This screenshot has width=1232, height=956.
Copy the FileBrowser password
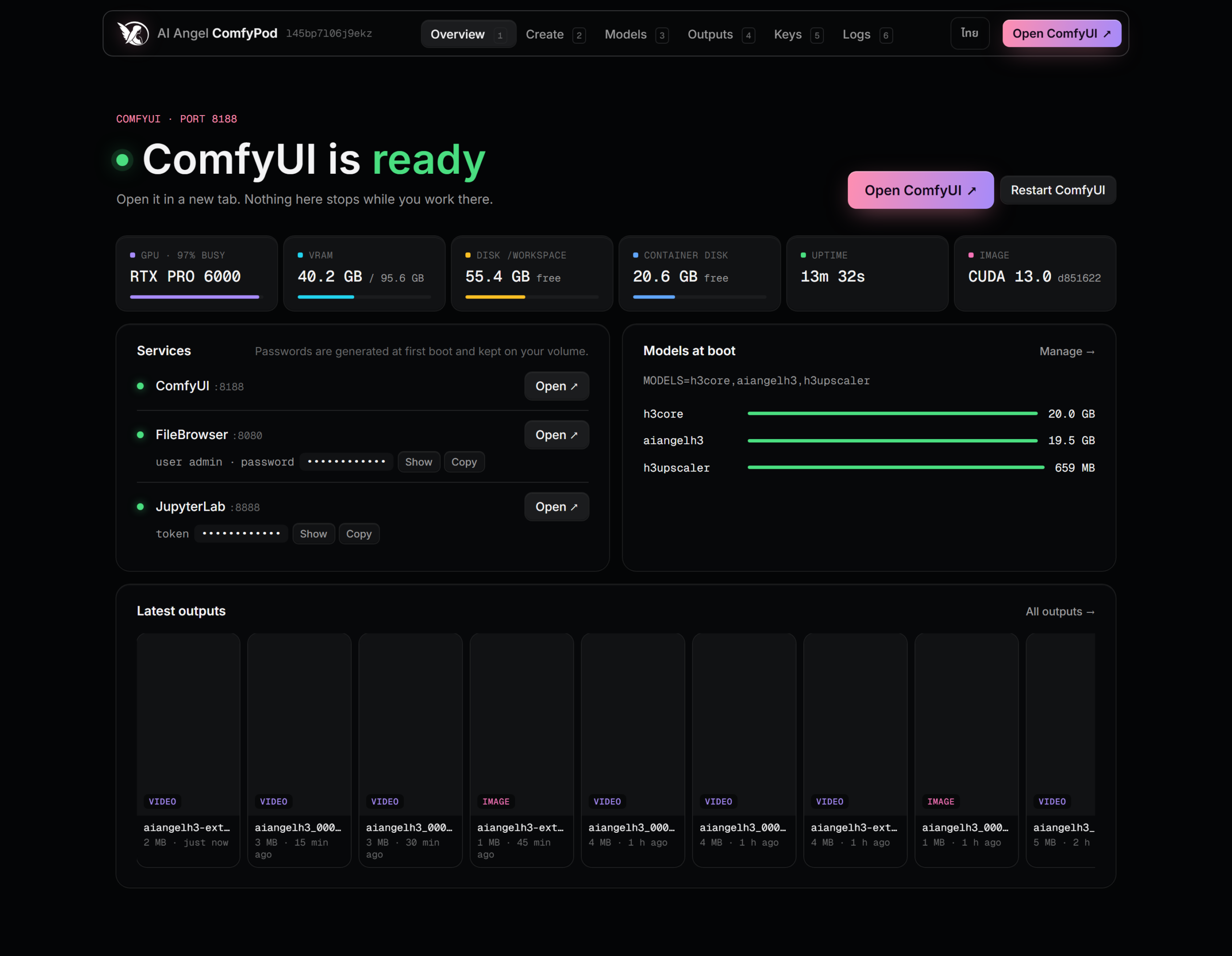(464, 462)
